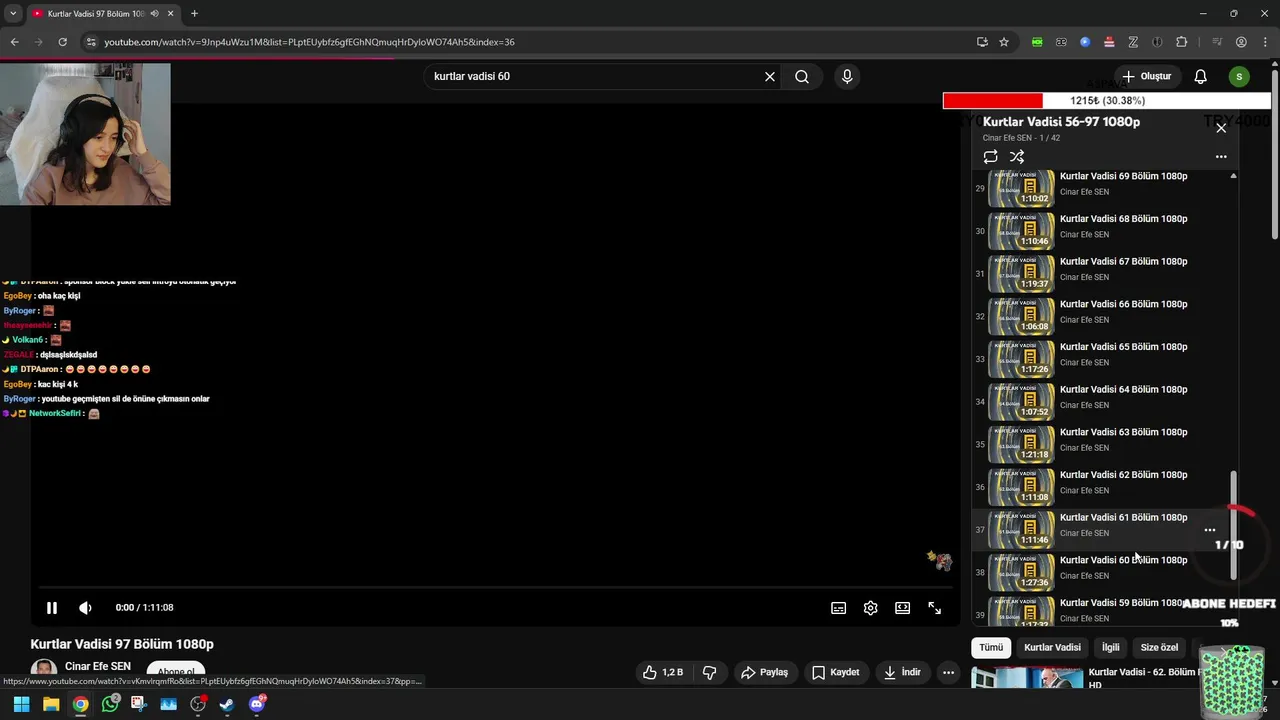This screenshot has width=1280, height=720.
Task: Open the Oluştur create menu
Action: click(x=1146, y=77)
